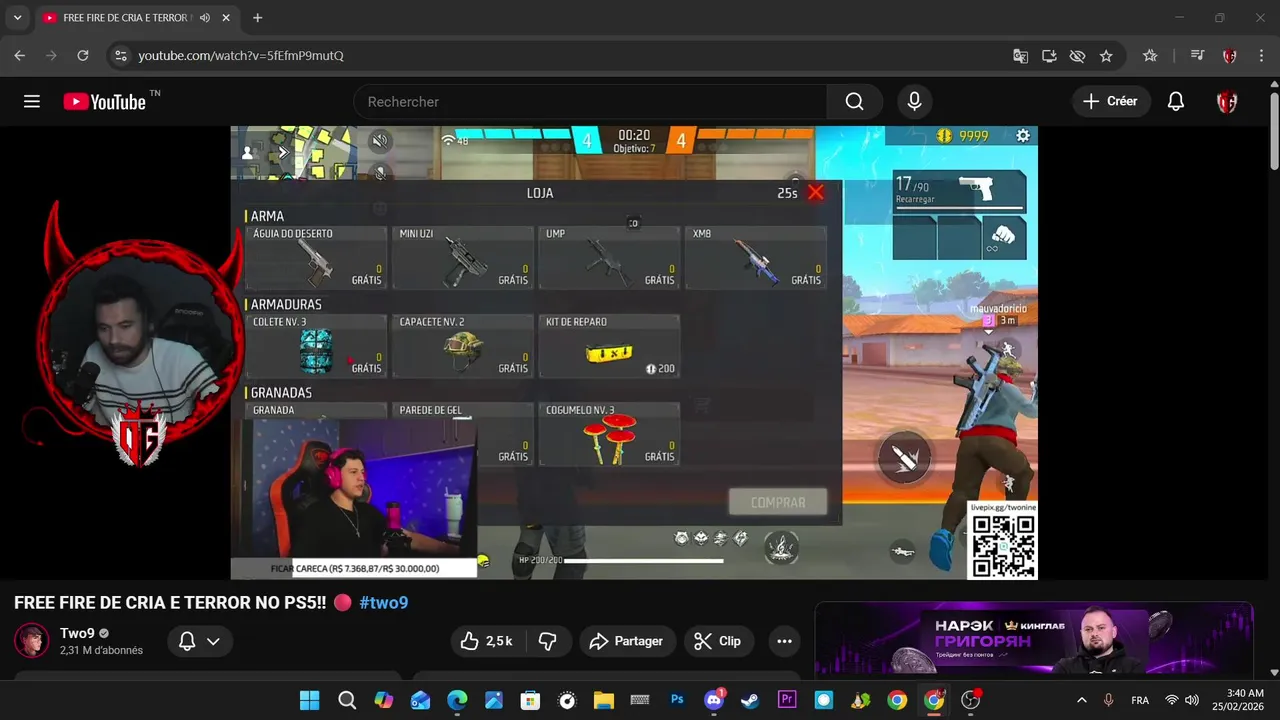Click the install app icon in address bar

[1049, 56]
